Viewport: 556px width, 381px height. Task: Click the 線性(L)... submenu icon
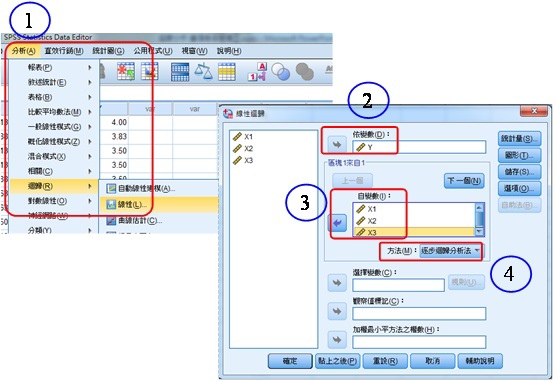click(111, 204)
